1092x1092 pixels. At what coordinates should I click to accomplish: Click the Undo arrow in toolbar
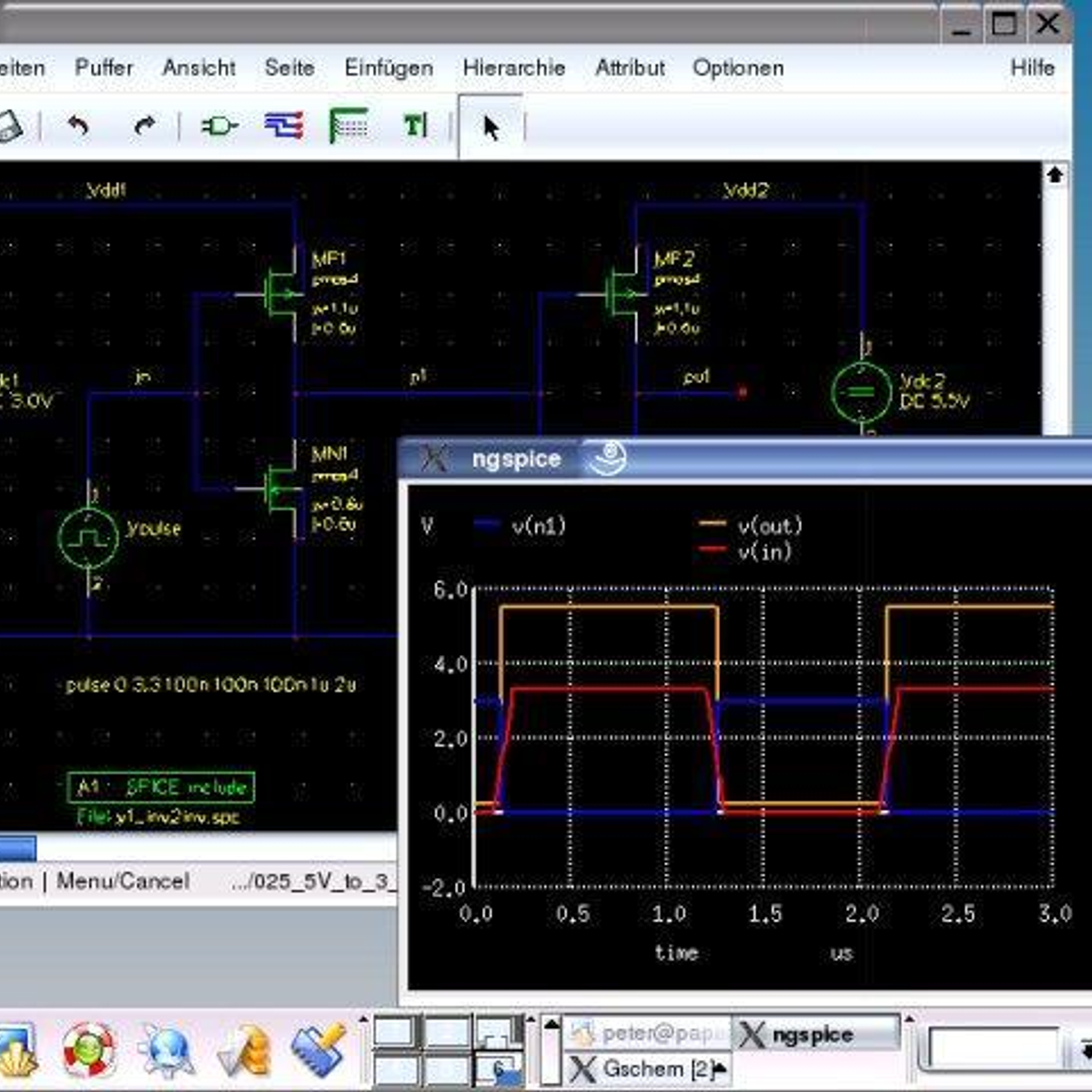[79, 126]
